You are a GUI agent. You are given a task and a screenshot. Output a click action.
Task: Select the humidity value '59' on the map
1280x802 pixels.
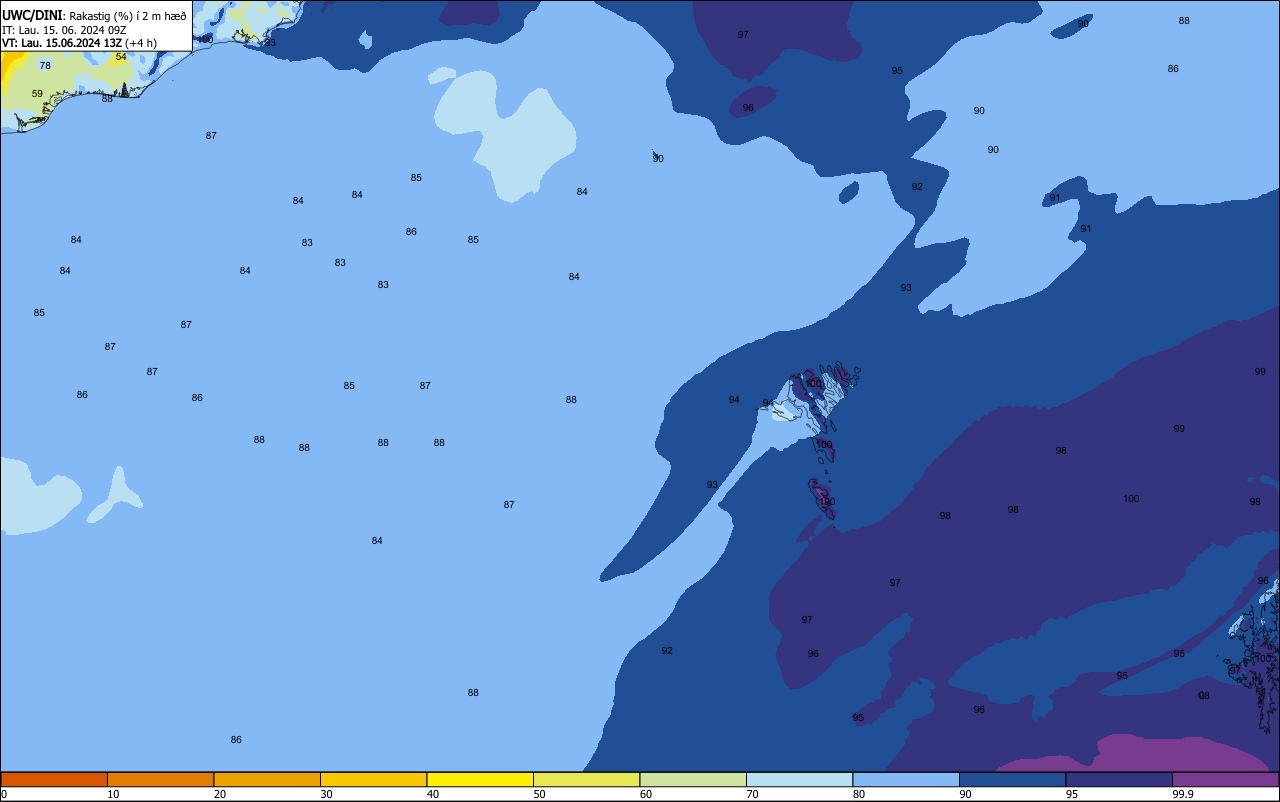(37, 94)
